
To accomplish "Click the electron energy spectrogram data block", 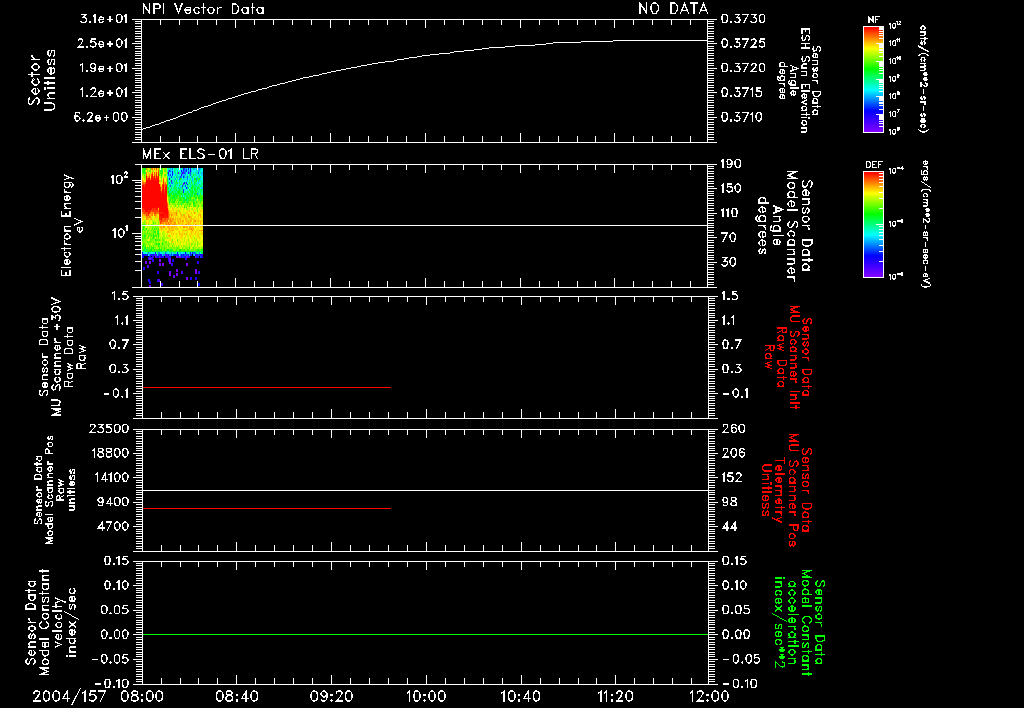I will coord(172,227).
